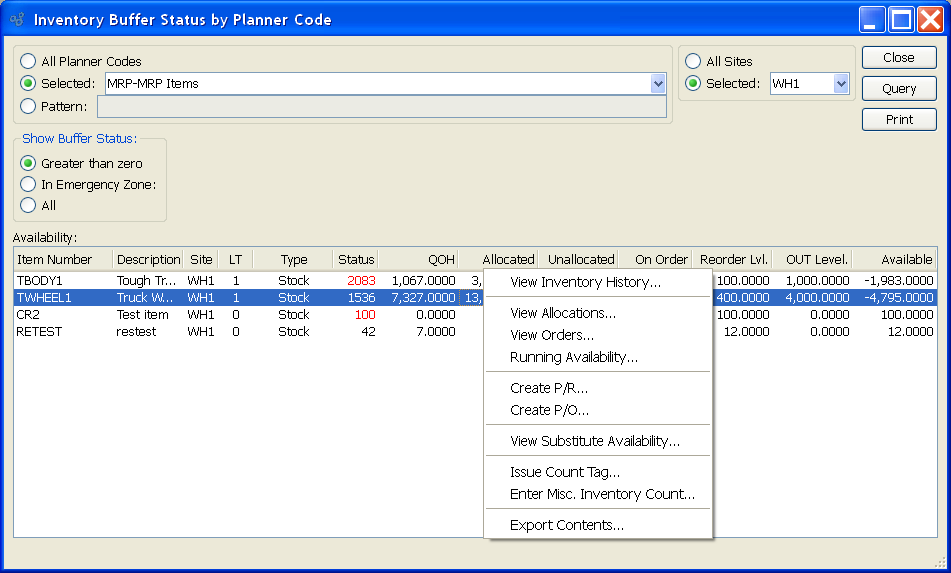Click Available value -1,983.0000
The width and height of the screenshot is (951, 573).
point(899,281)
